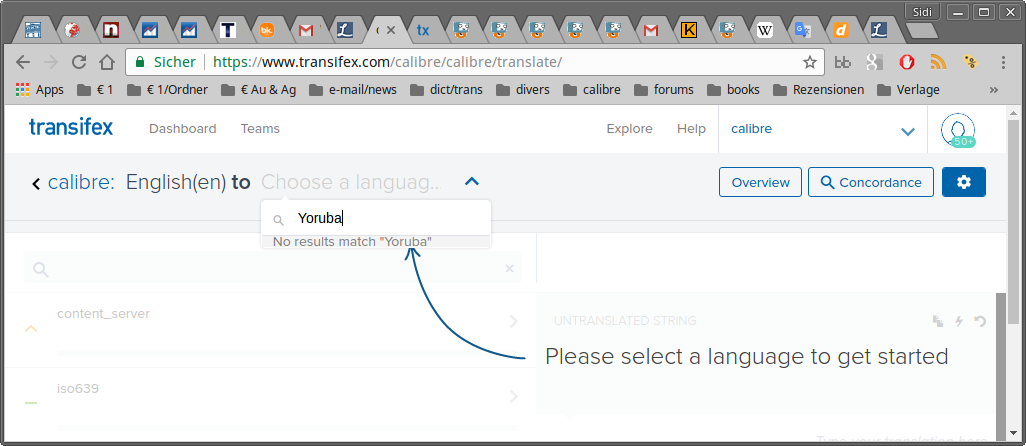Click the undo arrow icon beside Untranslated String

pos(980,321)
